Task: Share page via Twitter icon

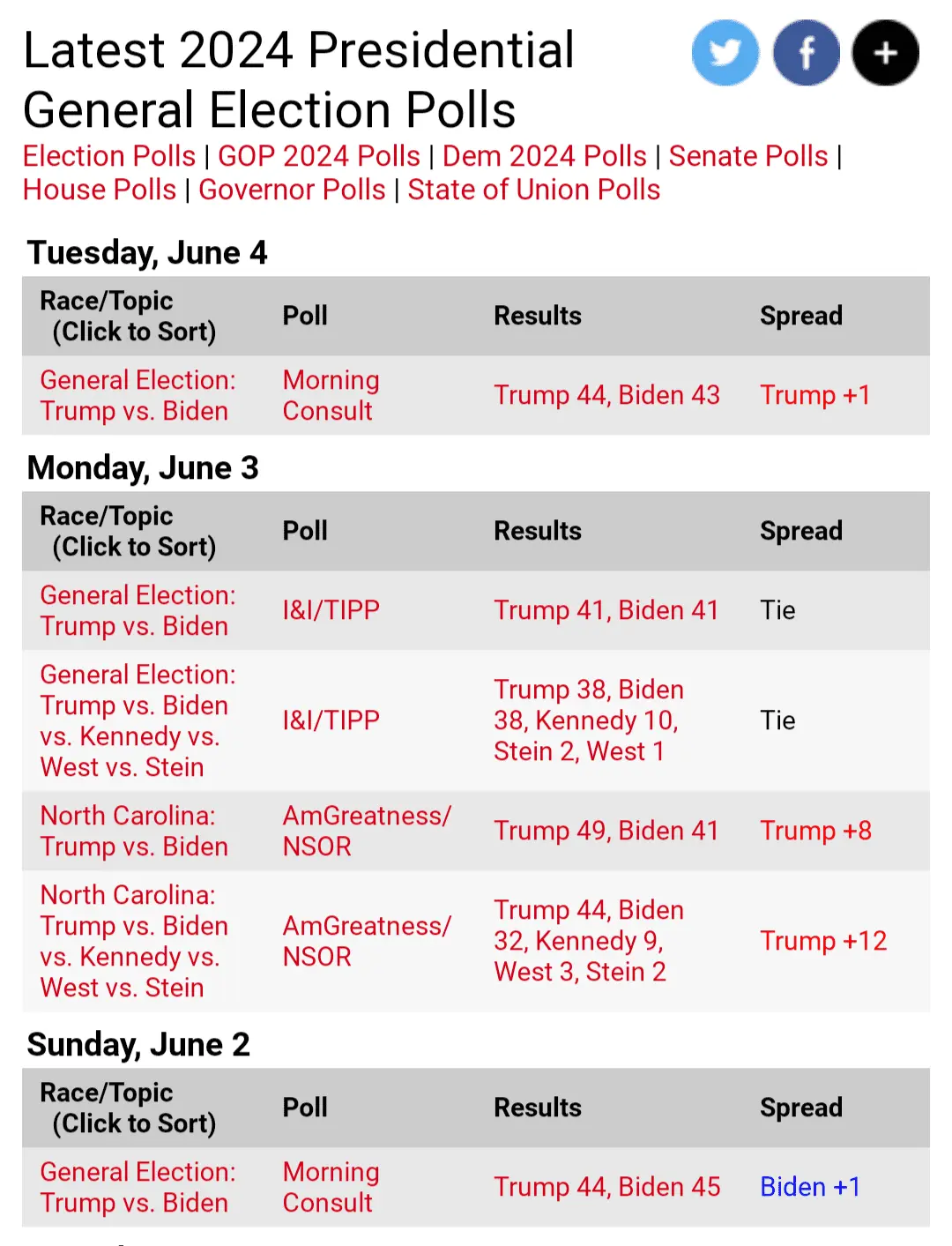Action: (725, 53)
